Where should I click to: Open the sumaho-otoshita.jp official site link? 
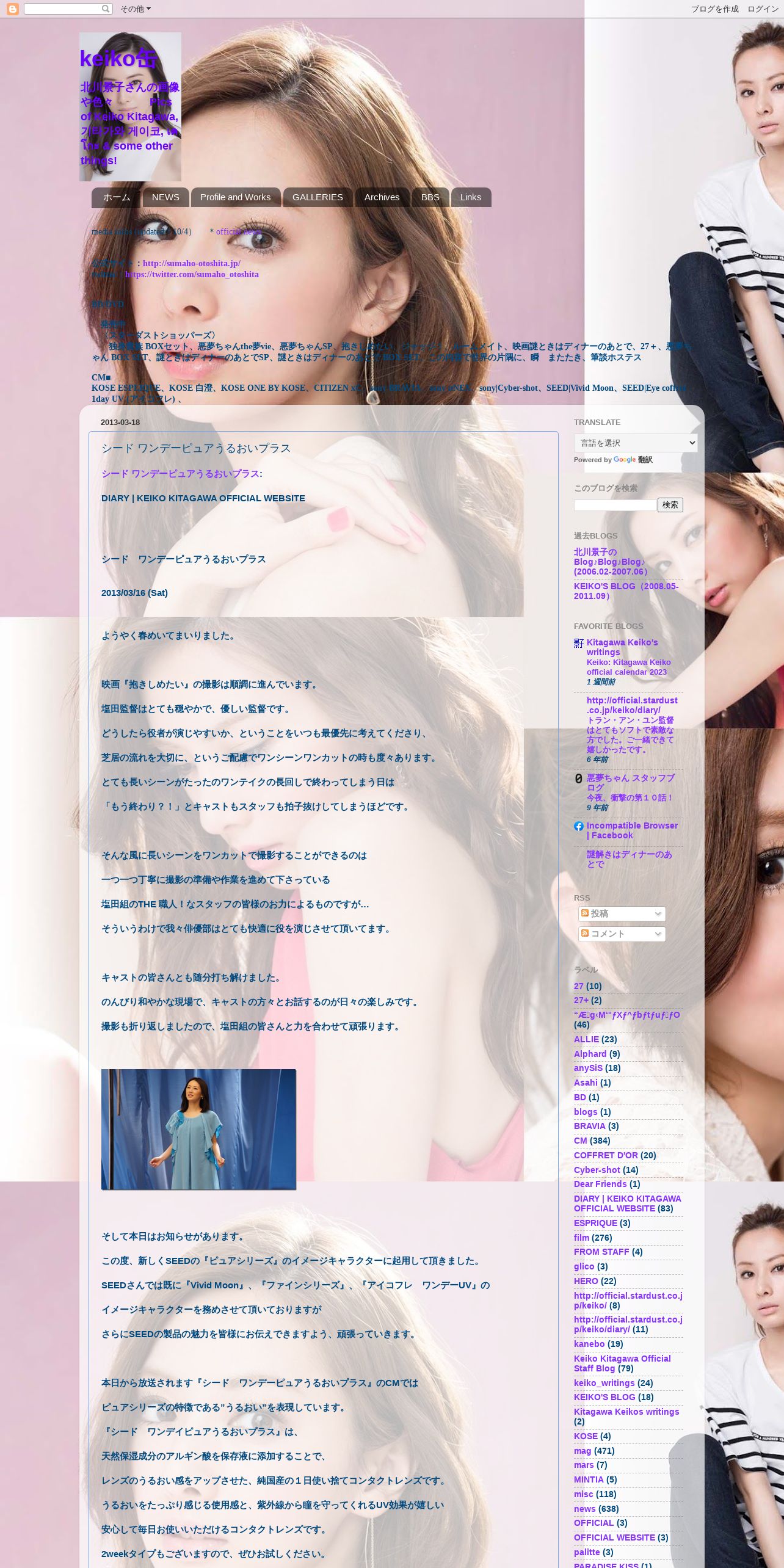[x=192, y=263]
